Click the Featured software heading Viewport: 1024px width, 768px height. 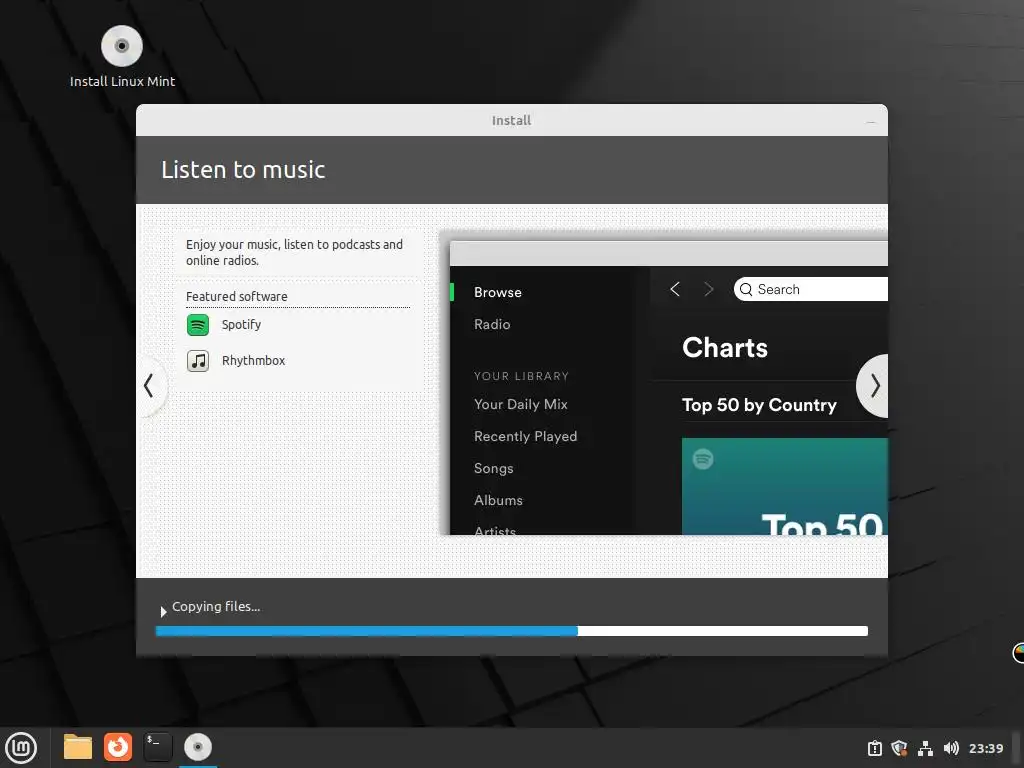tap(236, 296)
